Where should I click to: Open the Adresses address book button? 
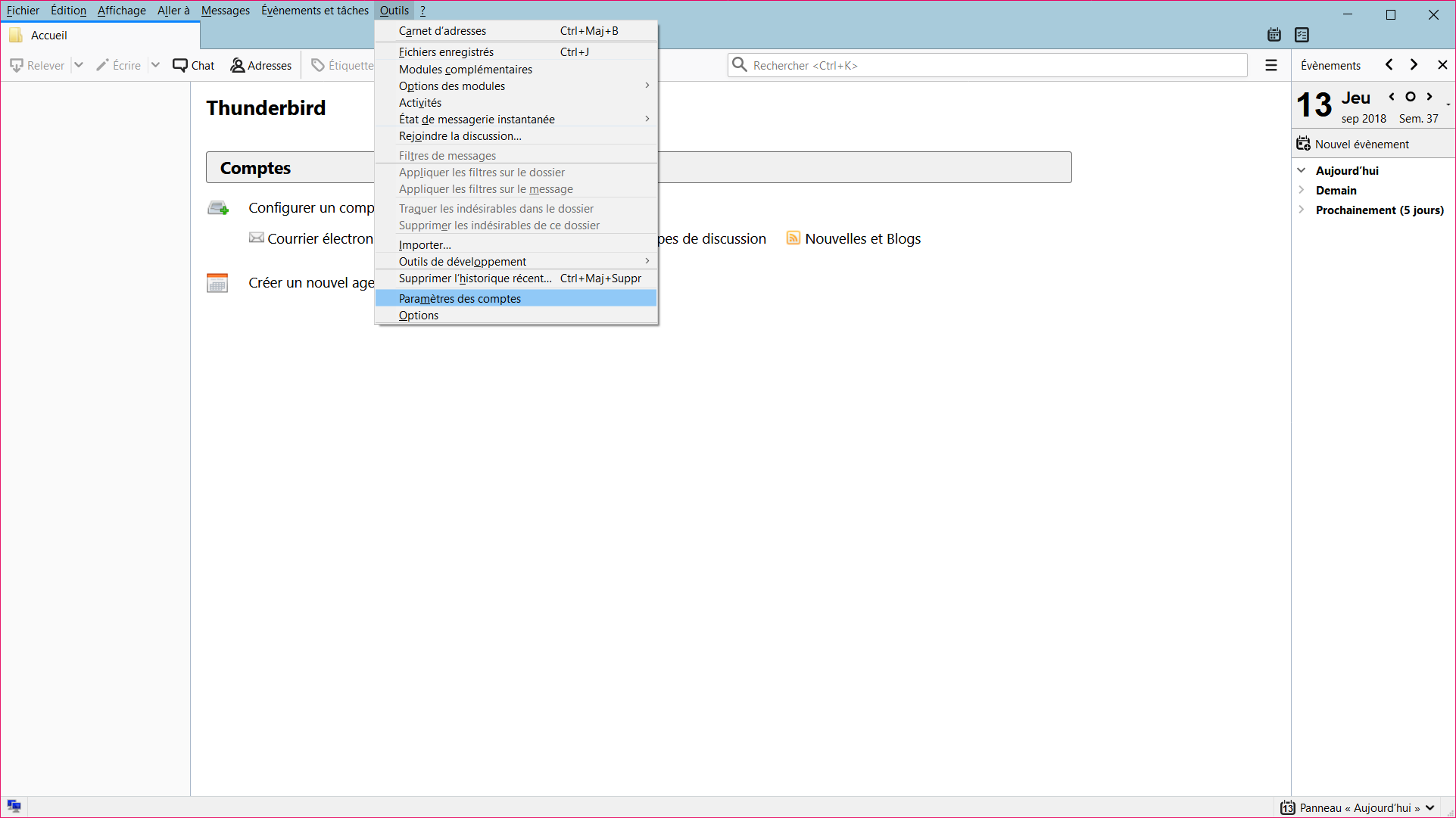pos(261,66)
